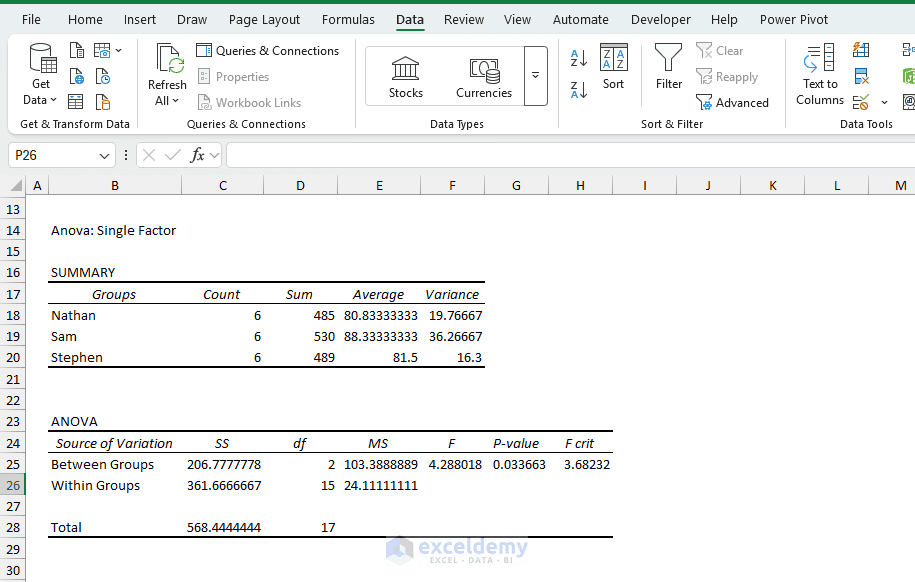The image size is (915, 582).
Task: Click From Picture table-camera icon
Action: pyautogui.click(x=102, y=50)
